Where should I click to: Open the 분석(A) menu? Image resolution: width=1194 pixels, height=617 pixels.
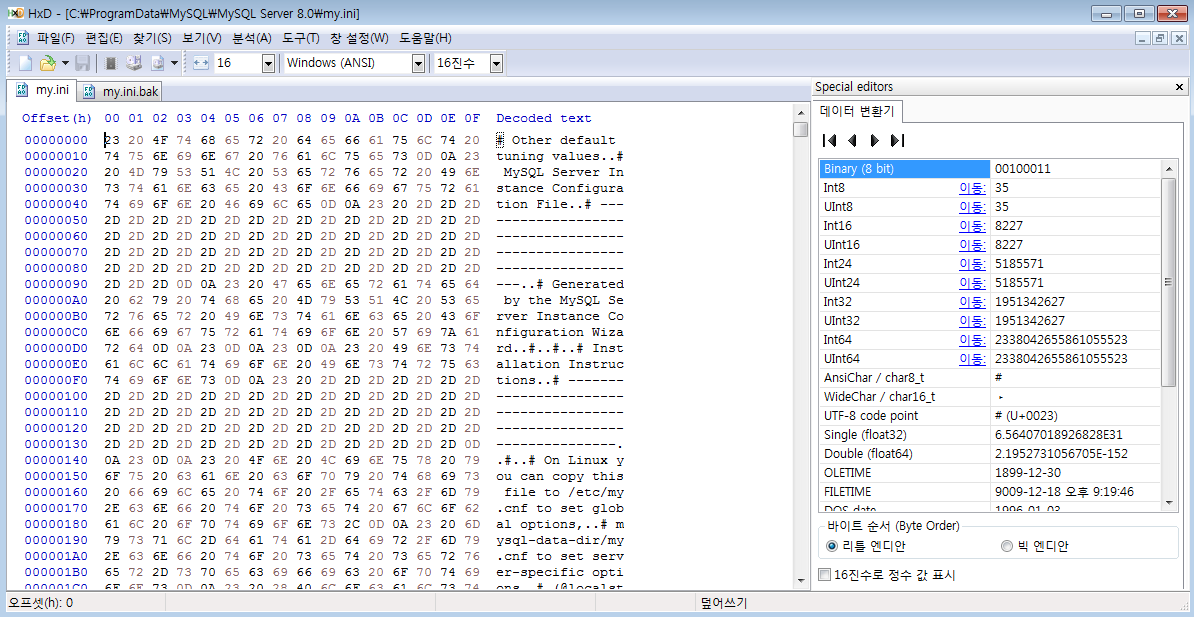coord(251,38)
